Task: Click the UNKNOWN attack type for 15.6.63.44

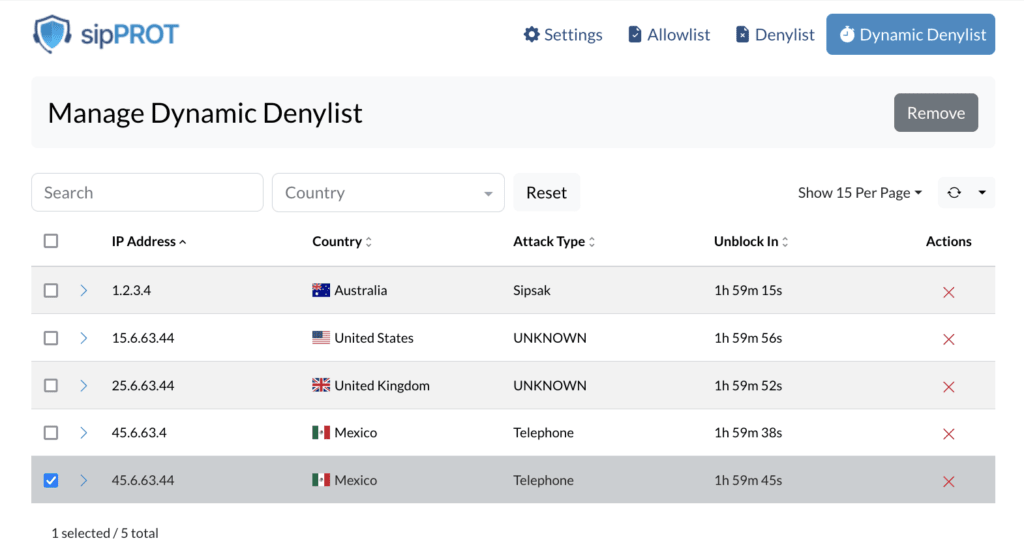Action: click(550, 338)
